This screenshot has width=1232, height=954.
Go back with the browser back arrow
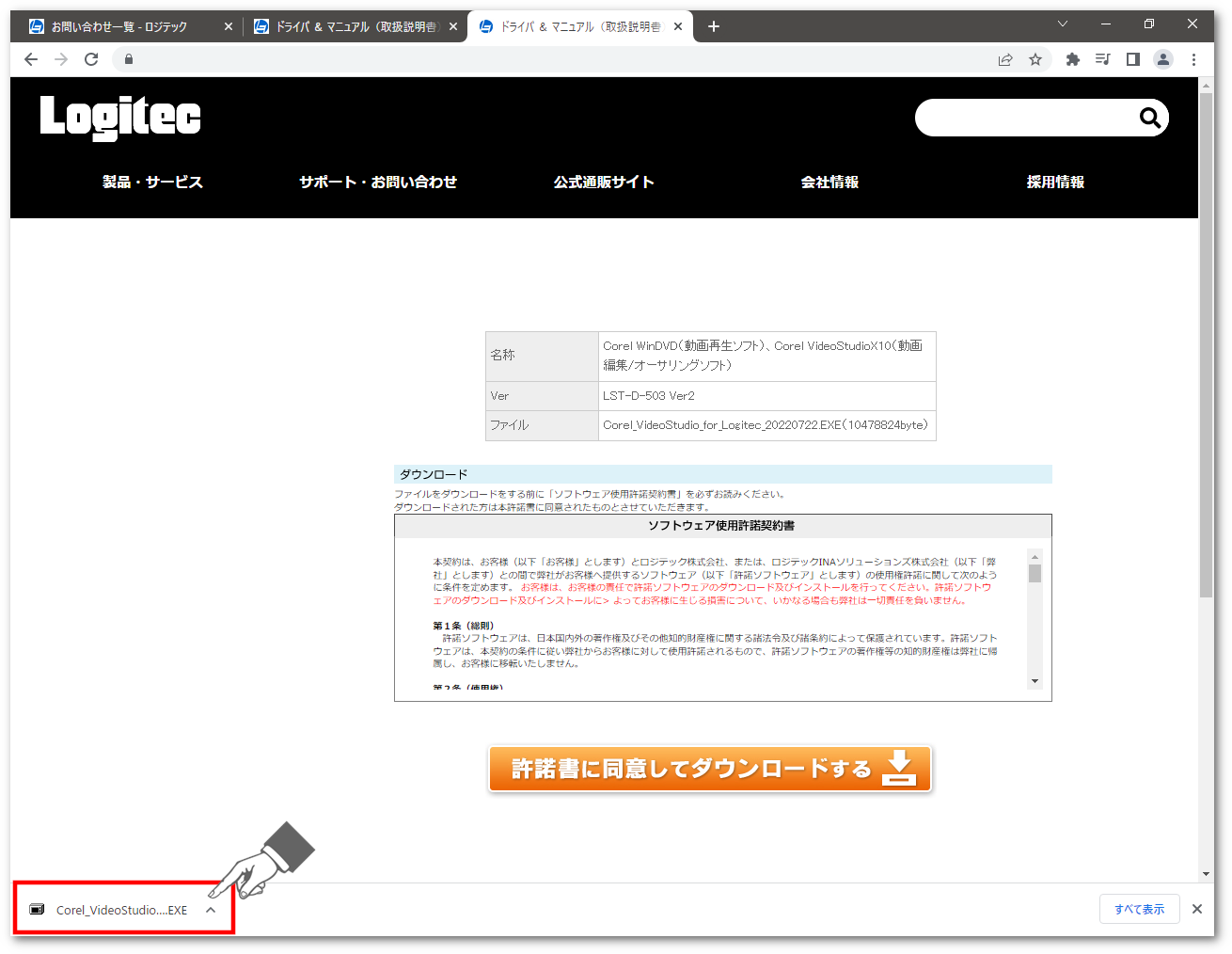click(x=31, y=59)
